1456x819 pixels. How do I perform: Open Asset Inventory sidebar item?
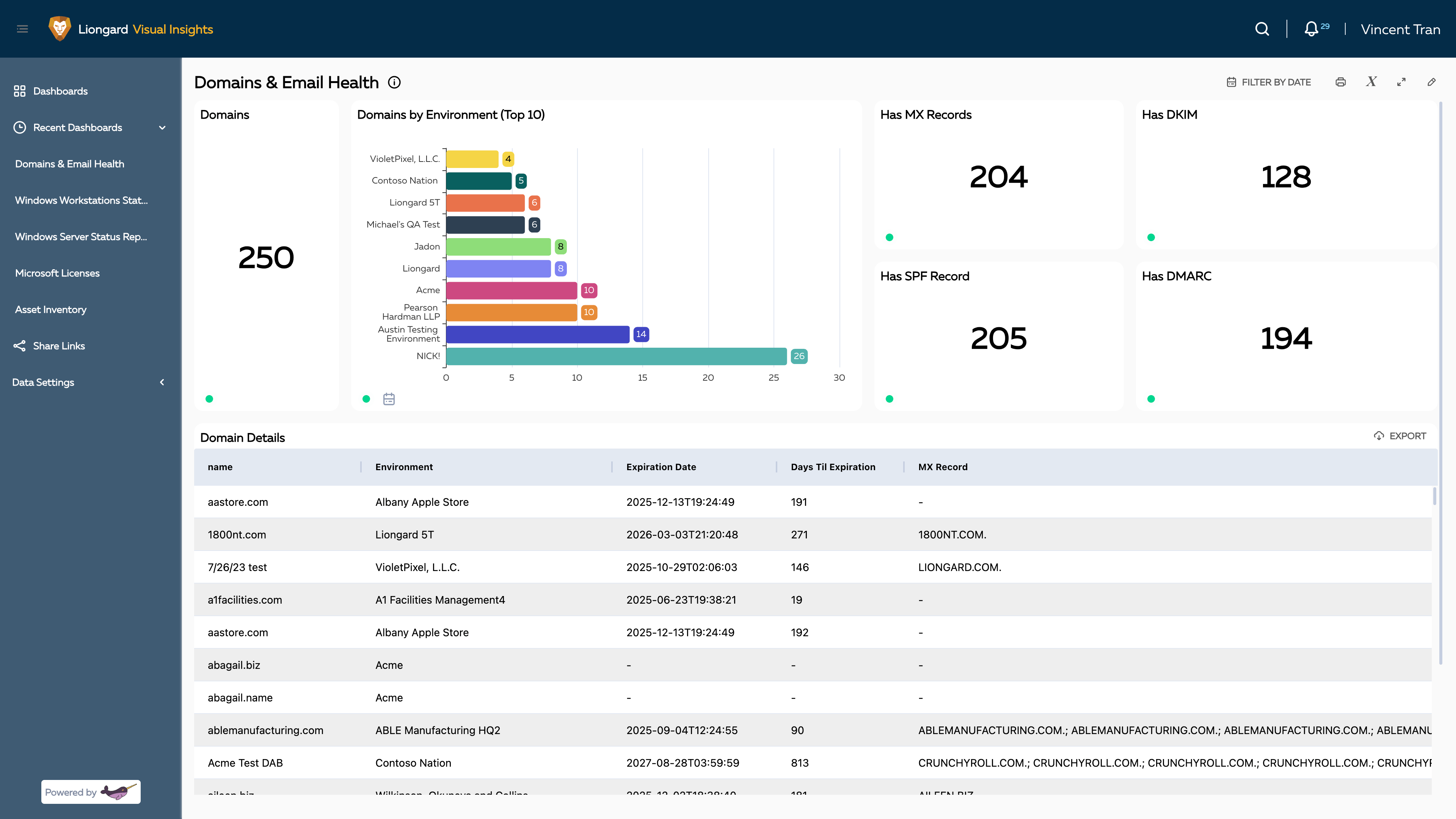[51, 310]
